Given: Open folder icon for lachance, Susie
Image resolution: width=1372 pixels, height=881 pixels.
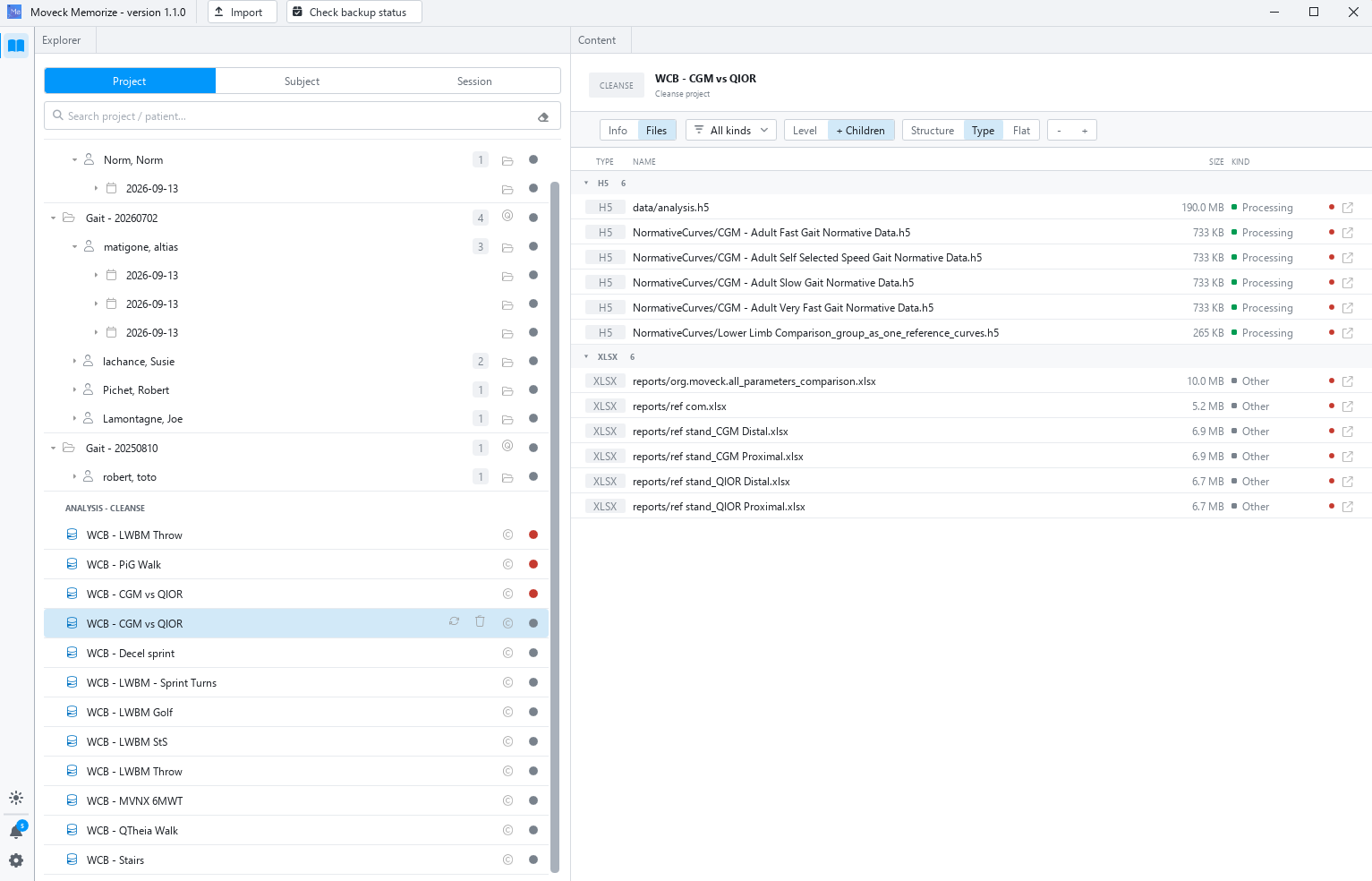Looking at the screenshot, I should point(507,362).
